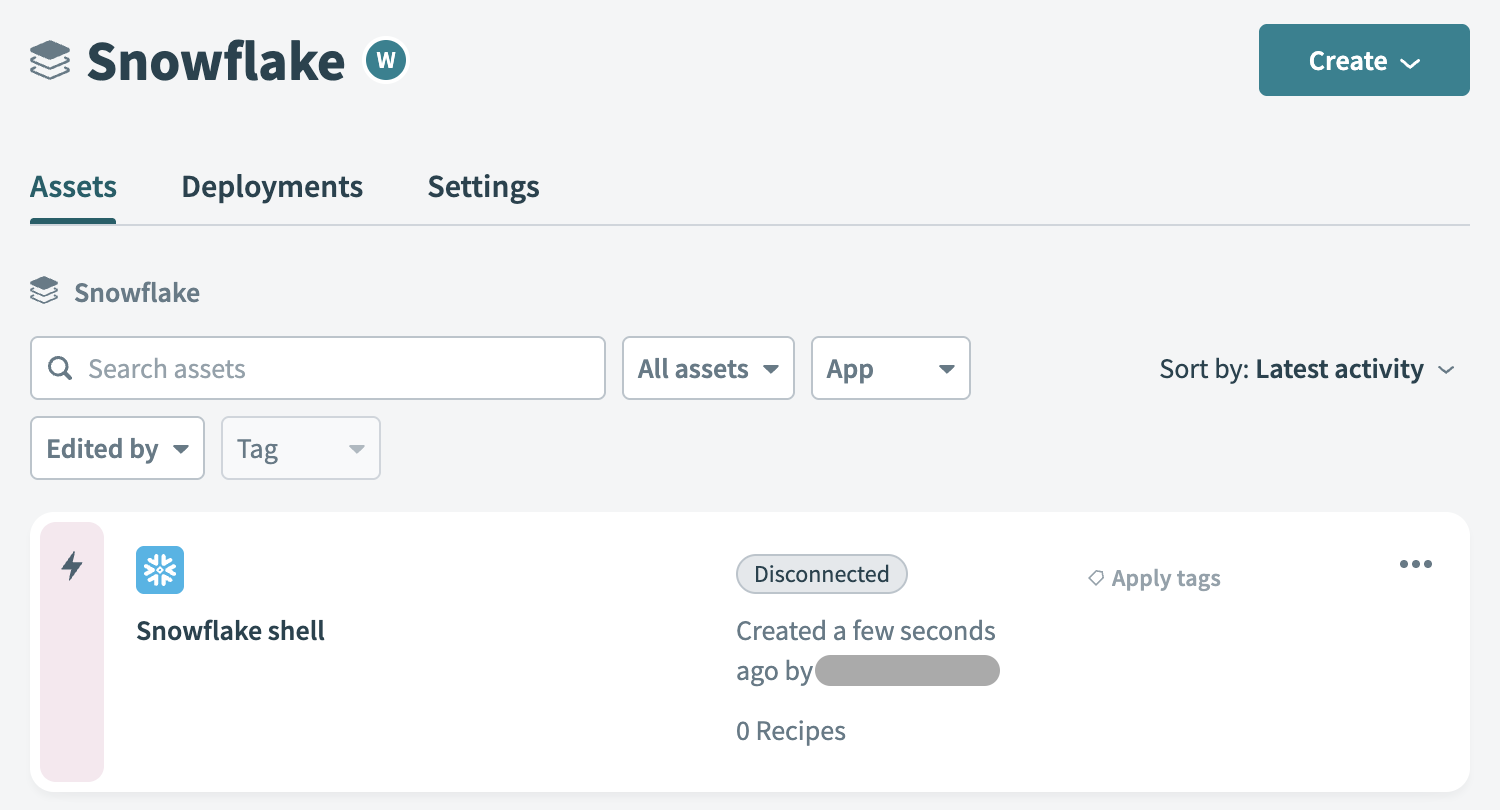Click the search magnifier icon
This screenshot has width=1500, height=810.
[x=60, y=368]
